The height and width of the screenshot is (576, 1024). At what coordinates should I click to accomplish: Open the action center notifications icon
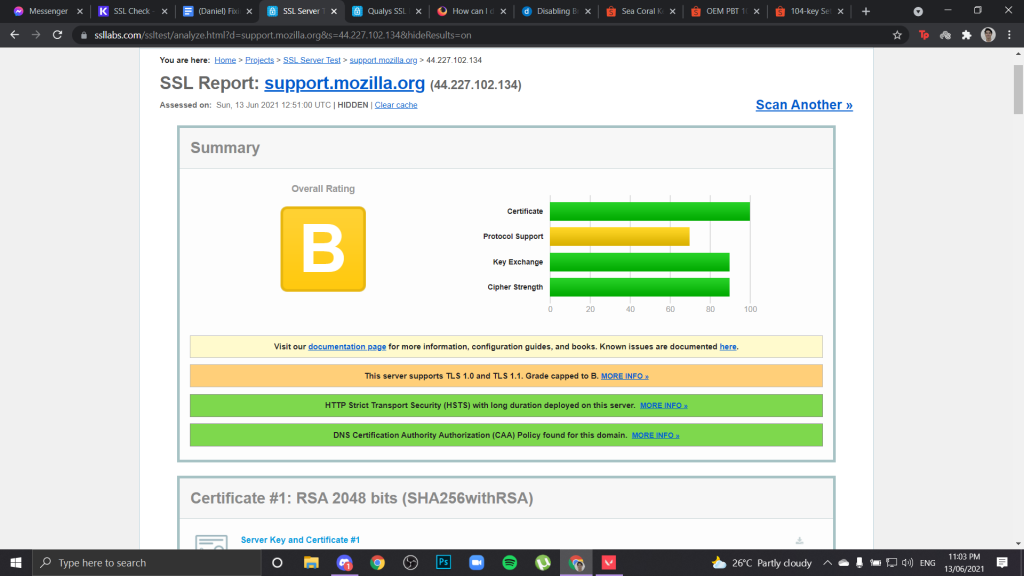click(x=1002, y=562)
